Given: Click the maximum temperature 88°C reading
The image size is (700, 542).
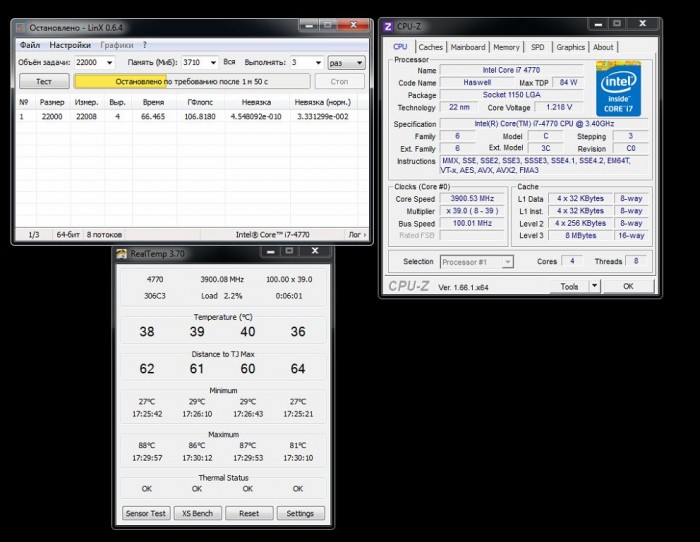Looking at the screenshot, I should (147, 445).
